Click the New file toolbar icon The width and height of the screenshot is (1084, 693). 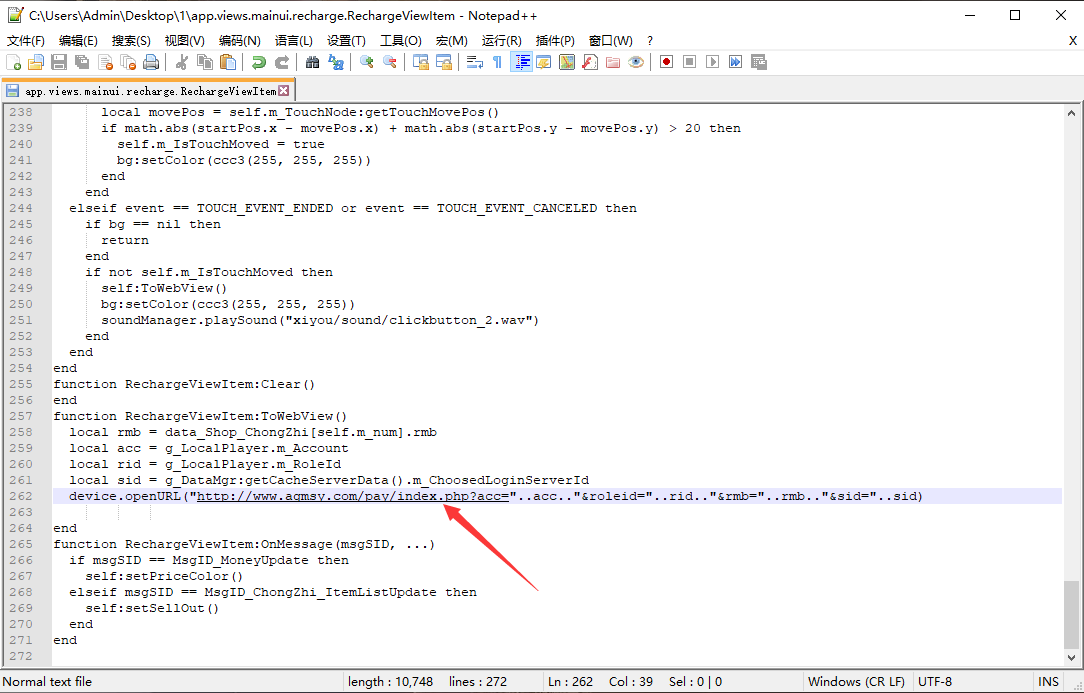click(x=13, y=62)
